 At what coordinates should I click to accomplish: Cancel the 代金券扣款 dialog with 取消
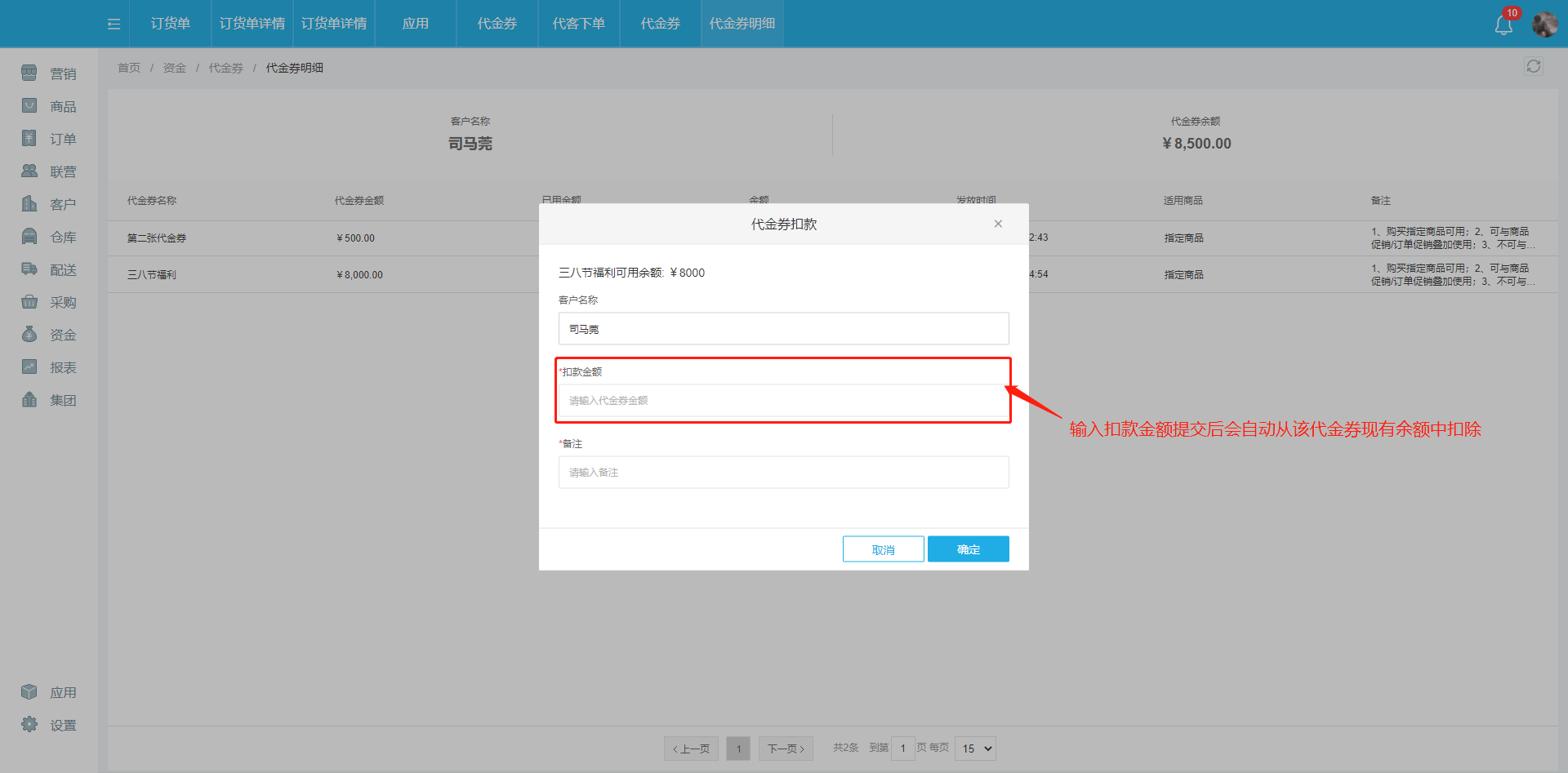883,549
